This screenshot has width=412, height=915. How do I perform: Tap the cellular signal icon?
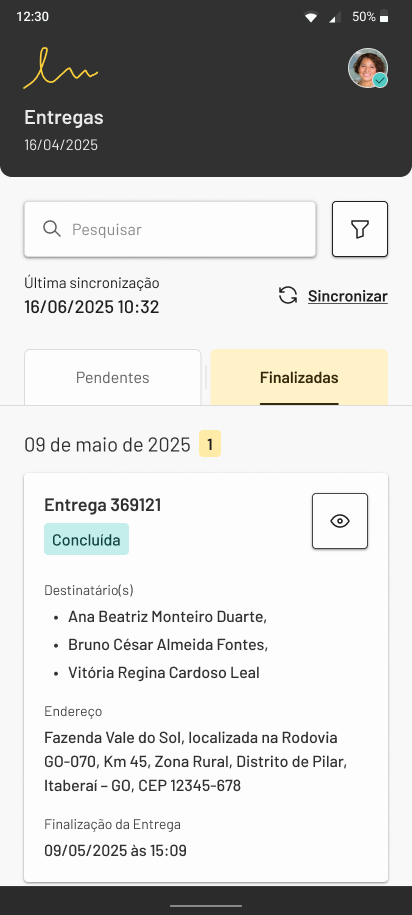(335, 17)
